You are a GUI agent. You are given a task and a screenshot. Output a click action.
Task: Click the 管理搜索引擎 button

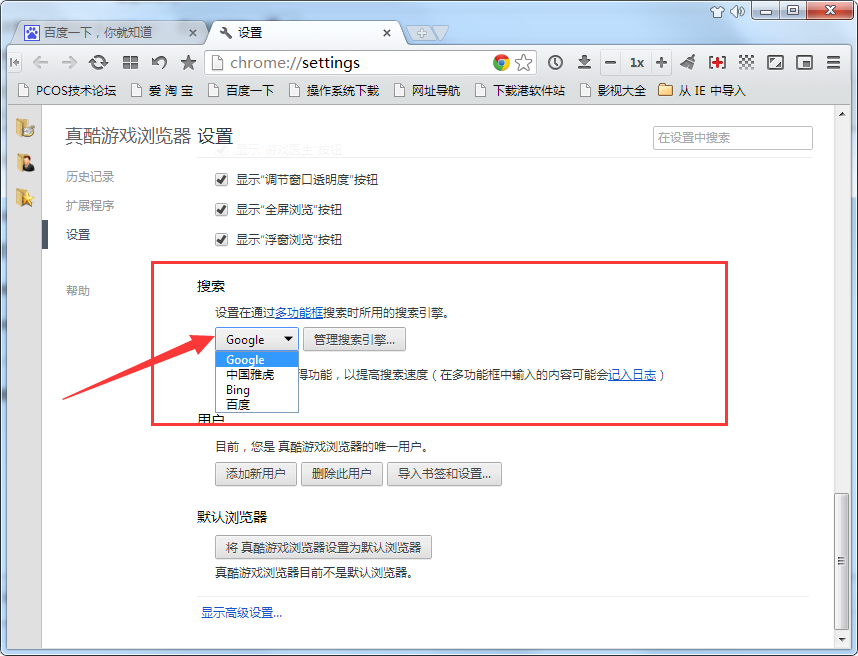(x=354, y=339)
